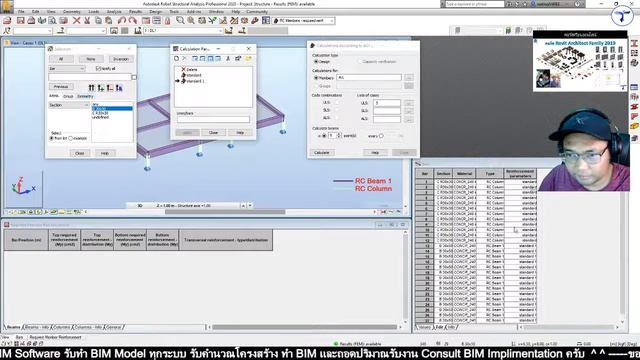Click New definition icon in Calculation Parameters dialog

tap(177, 59)
